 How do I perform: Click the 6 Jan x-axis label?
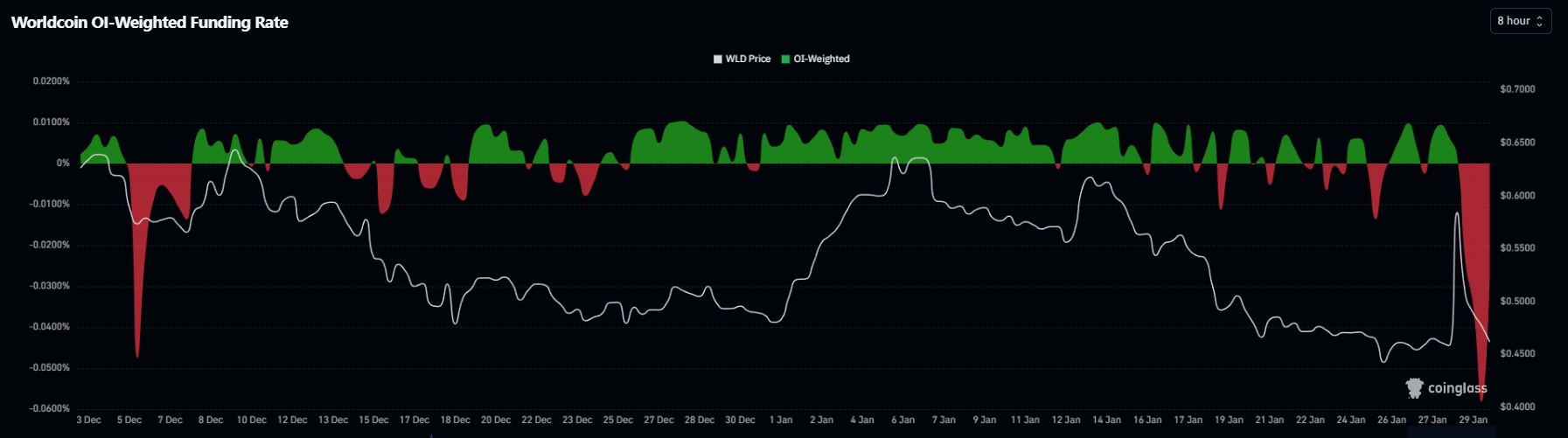(903, 421)
